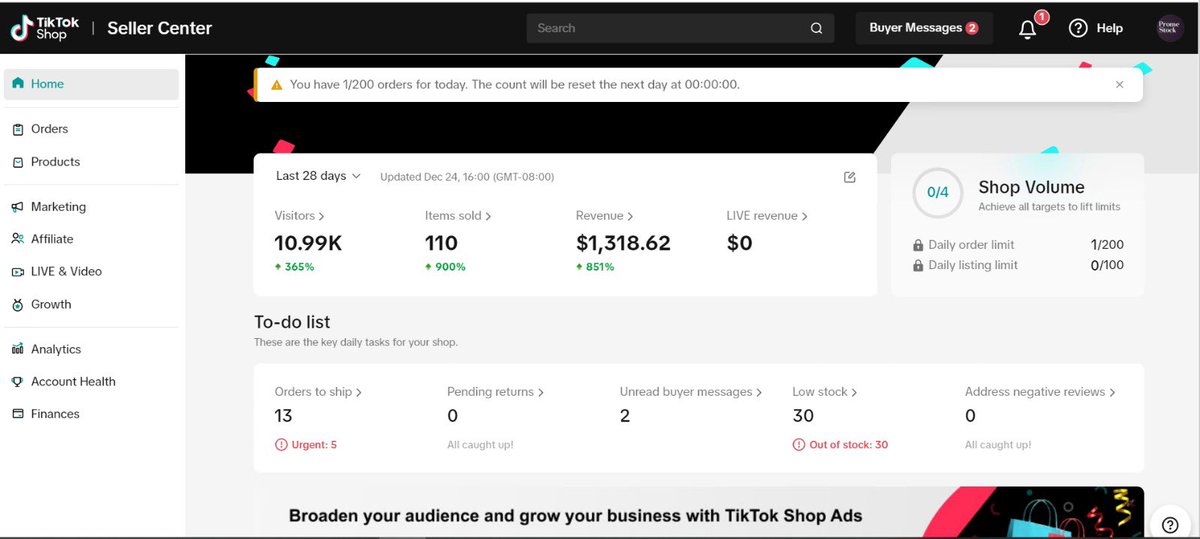1200x539 pixels.
Task: Click the Marketing megaphone icon
Action: tap(18, 207)
